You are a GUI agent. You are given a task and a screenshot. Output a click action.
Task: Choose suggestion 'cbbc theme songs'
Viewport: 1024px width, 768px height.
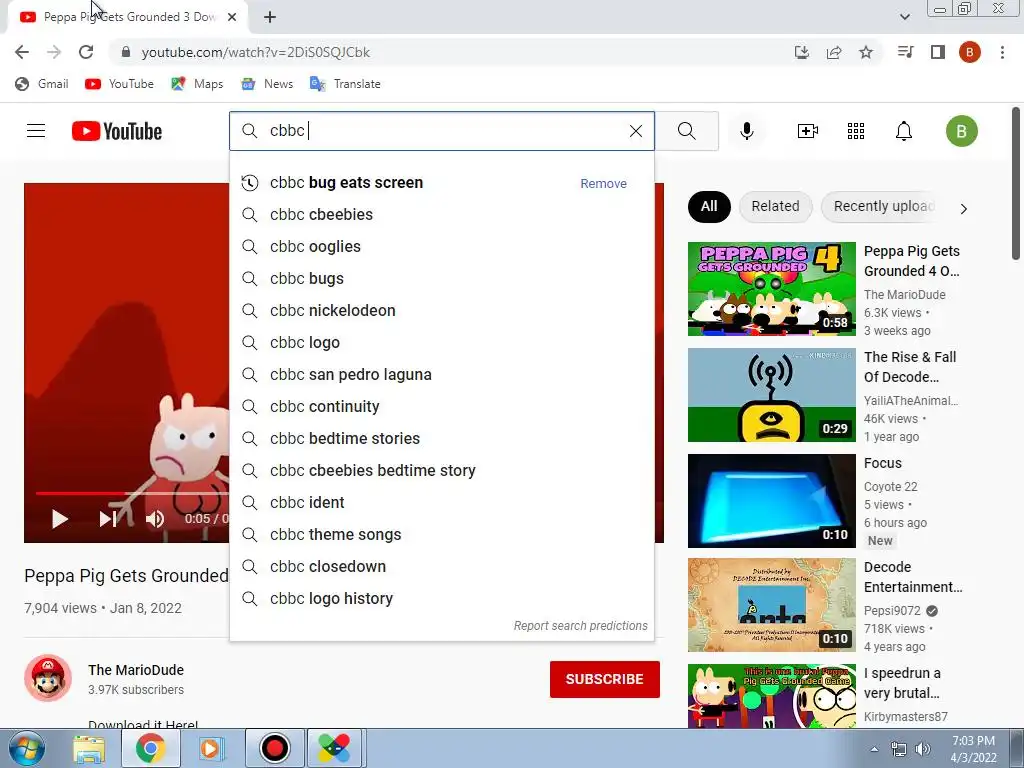[x=441, y=534]
